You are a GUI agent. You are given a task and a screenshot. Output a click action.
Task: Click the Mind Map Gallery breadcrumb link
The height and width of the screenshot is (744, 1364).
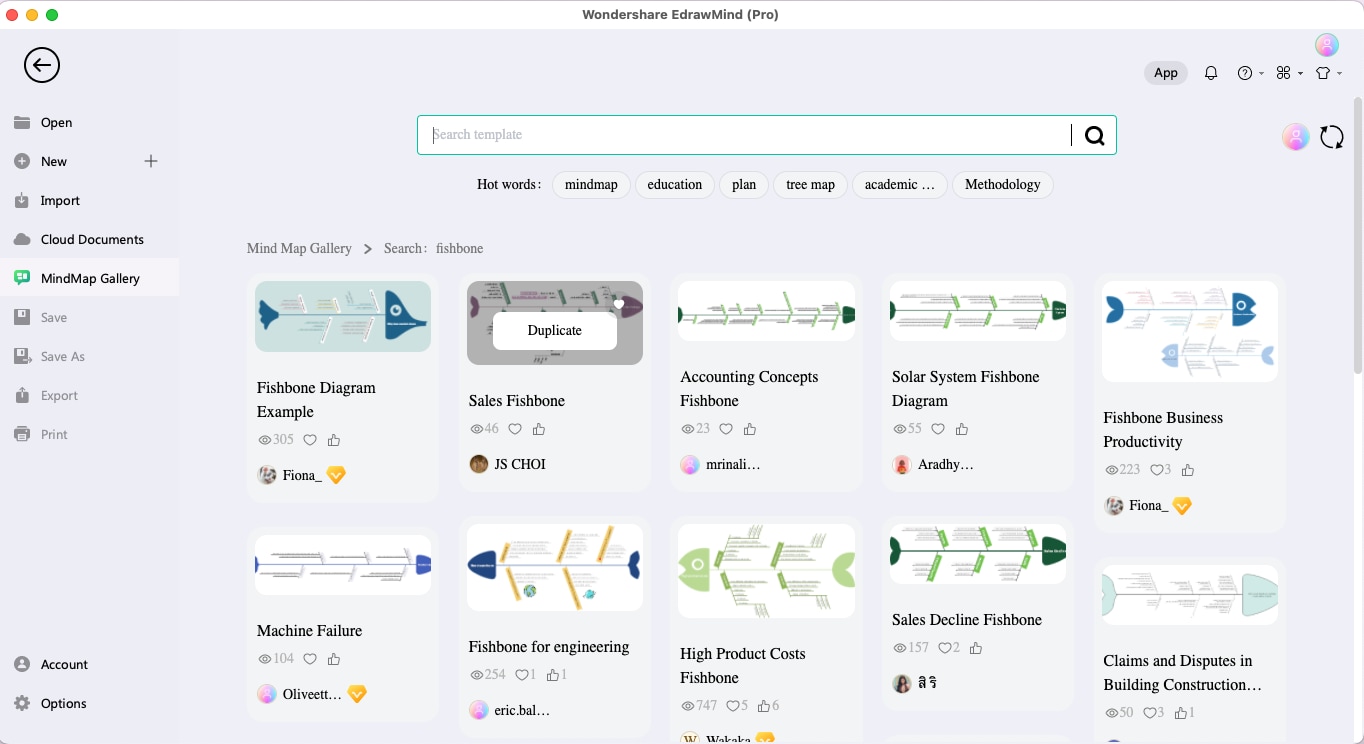click(x=299, y=248)
